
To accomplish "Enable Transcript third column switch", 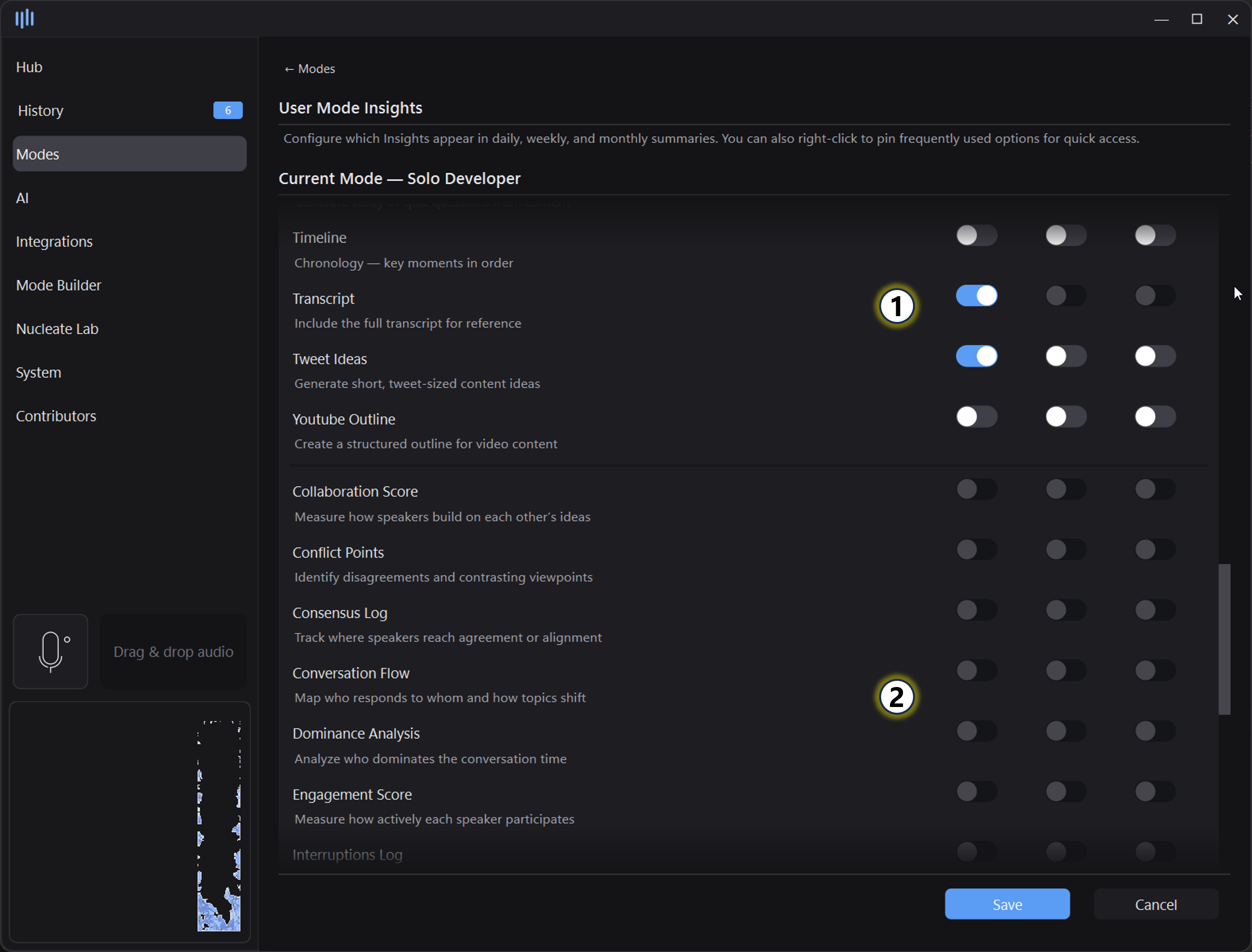I will (1155, 296).
